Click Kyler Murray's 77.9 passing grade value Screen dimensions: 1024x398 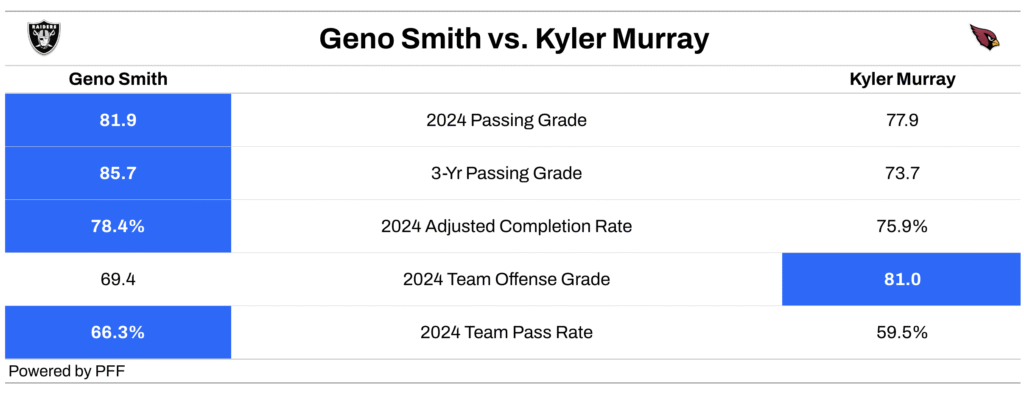pos(903,120)
